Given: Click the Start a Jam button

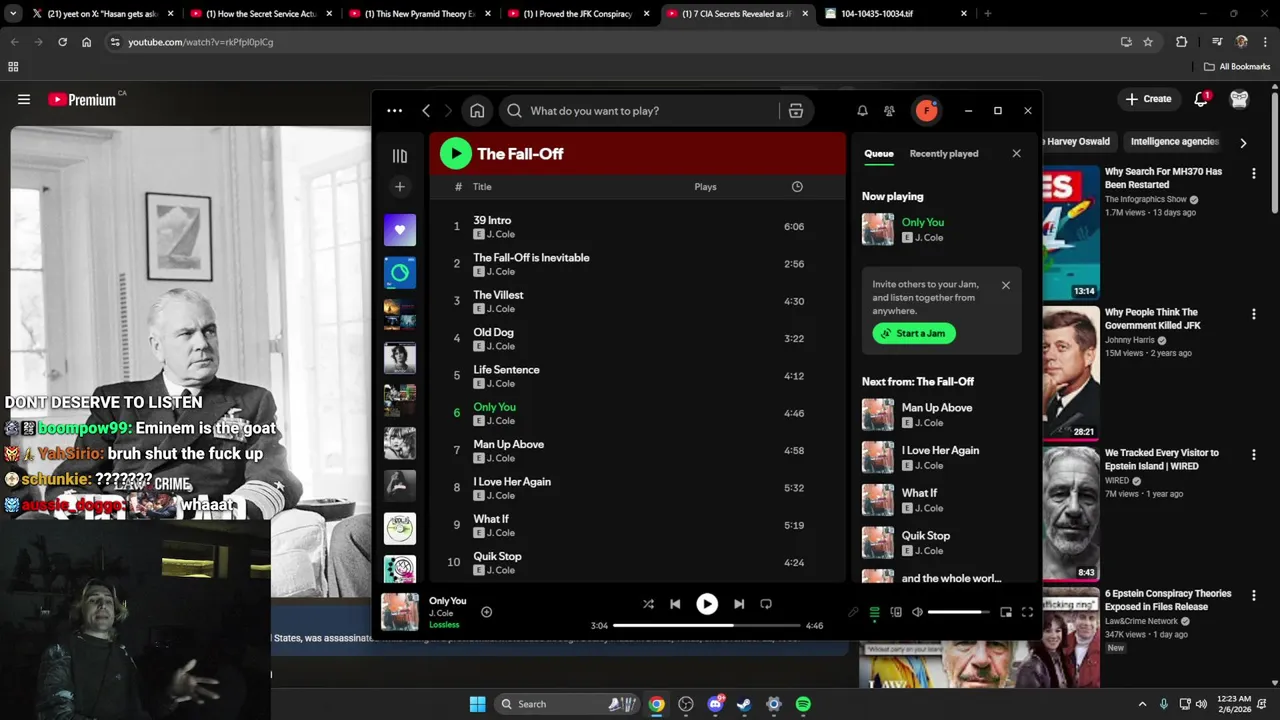Looking at the screenshot, I should click(x=914, y=333).
